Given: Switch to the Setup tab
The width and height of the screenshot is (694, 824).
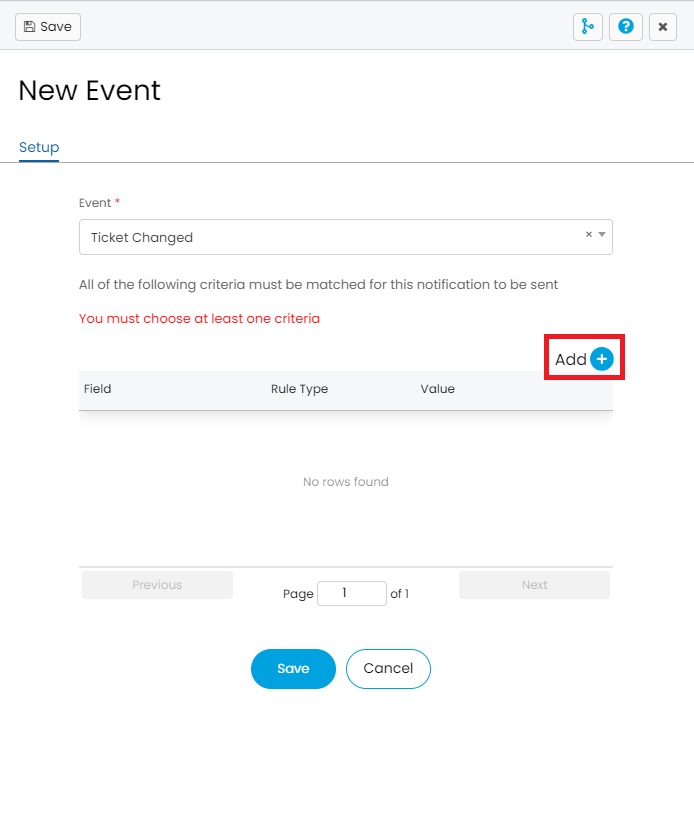Looking at the screenshot, I should 39,147.
